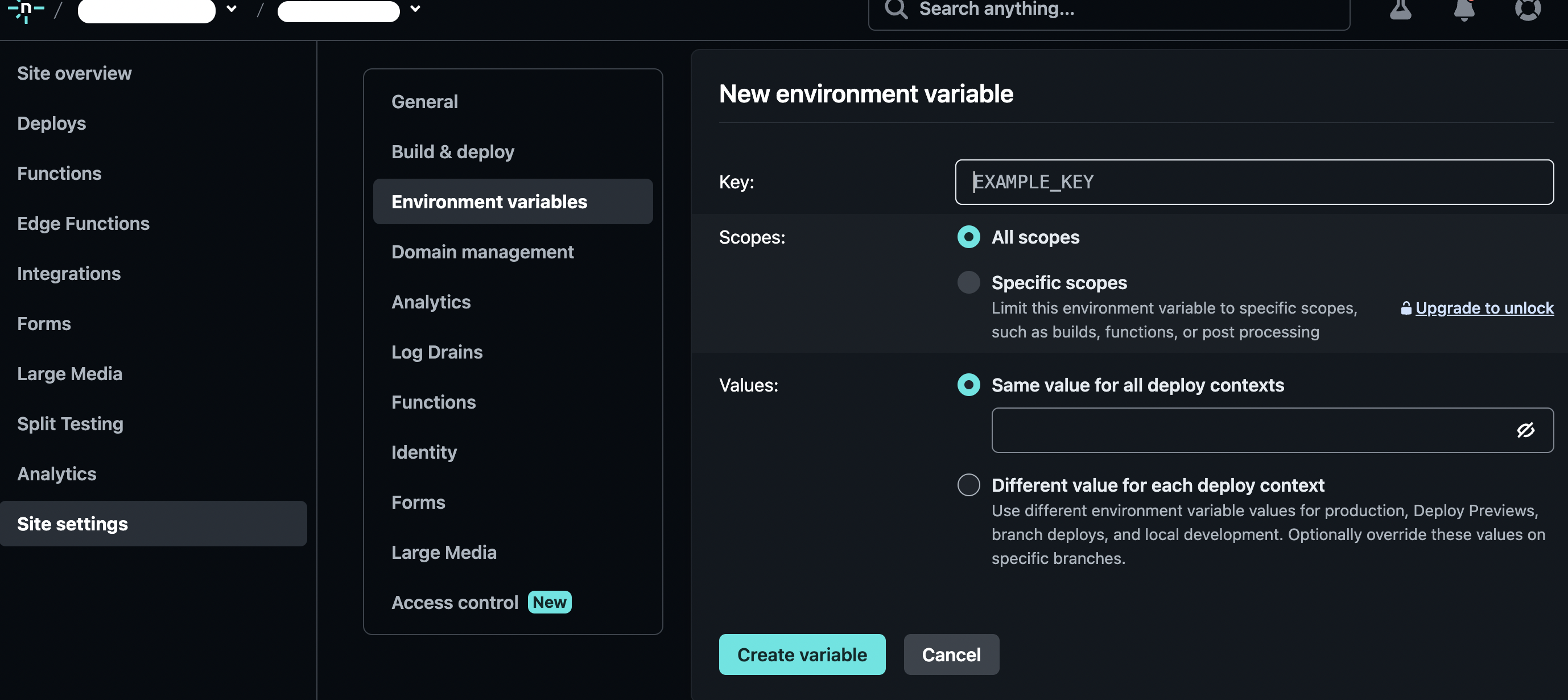Open the support lifebuoy icon
Image resolution: width=1568 pixels, height=700 pixels.
pos(1527,9)
